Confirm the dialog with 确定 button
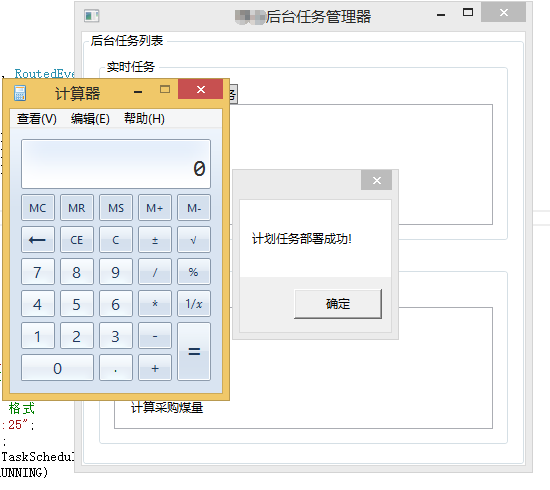Screen dimensions: 550x490 [338, 304]
